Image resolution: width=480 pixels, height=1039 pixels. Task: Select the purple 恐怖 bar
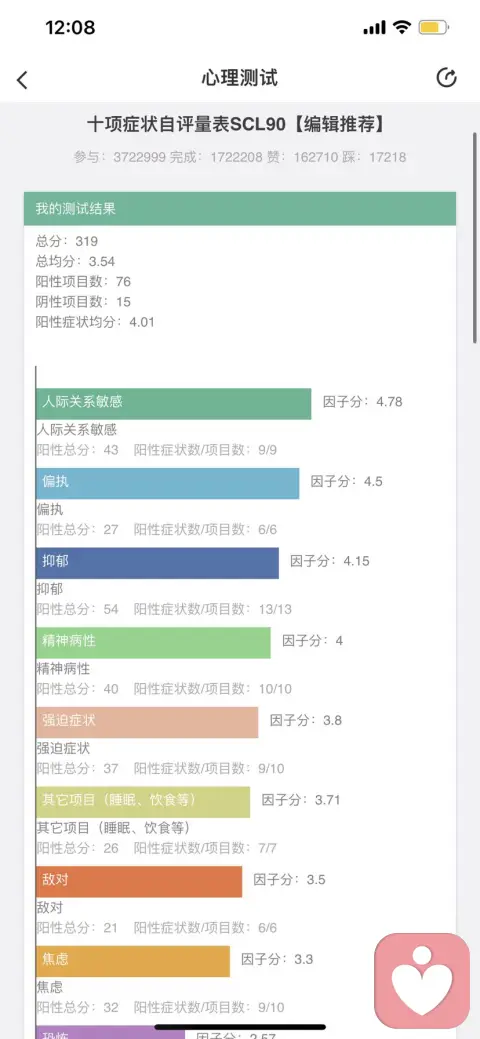[x=111, y=1031]
